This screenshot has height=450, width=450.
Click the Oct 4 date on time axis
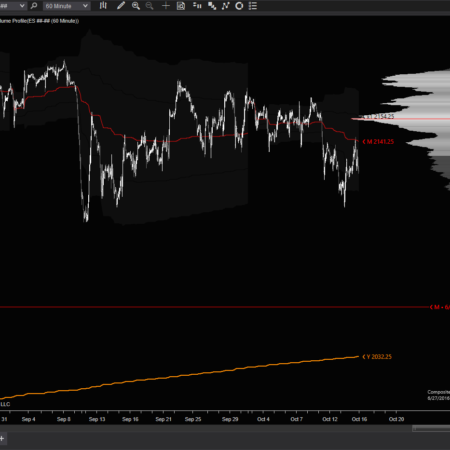click(x=263, y=419)
